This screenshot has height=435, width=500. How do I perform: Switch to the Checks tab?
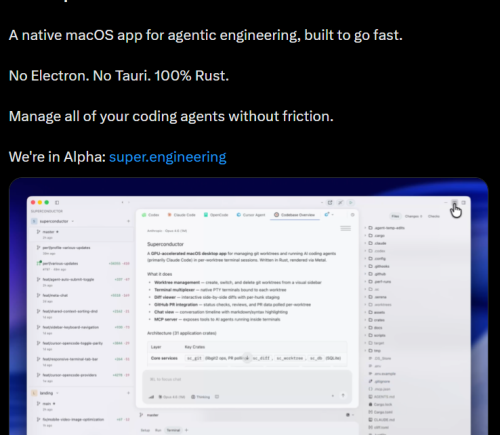pyautogui.click(x=434, y=216)
